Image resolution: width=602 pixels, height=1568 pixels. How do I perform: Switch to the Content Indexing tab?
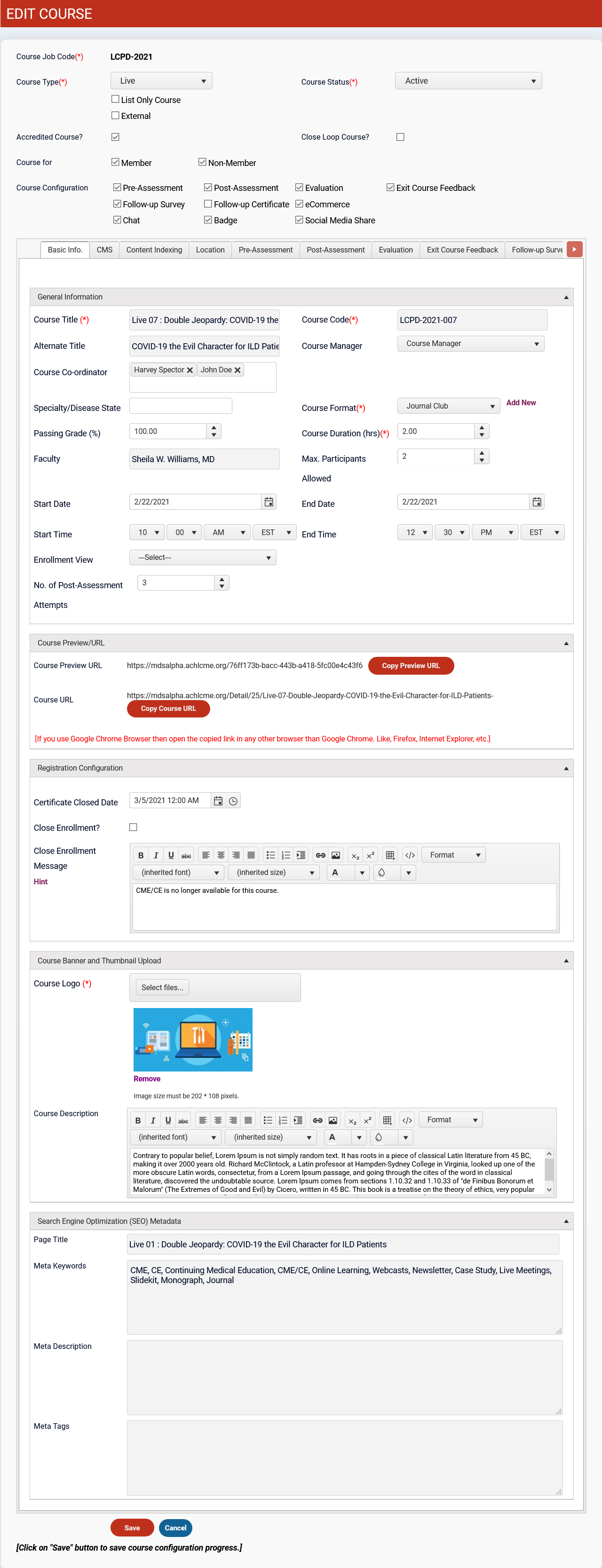[x=154, y=250]
